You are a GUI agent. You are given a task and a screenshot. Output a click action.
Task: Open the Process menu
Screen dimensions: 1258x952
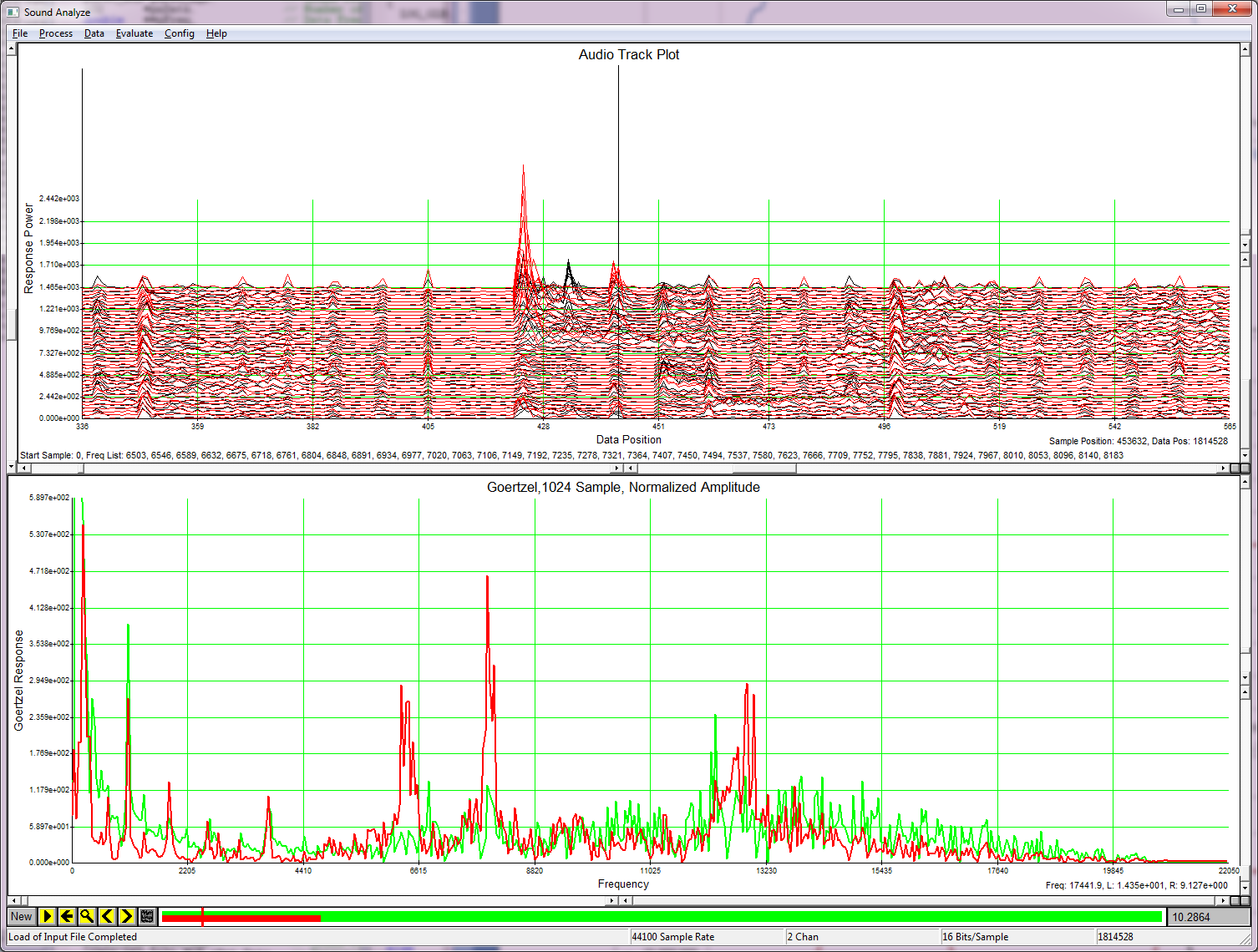55,33
